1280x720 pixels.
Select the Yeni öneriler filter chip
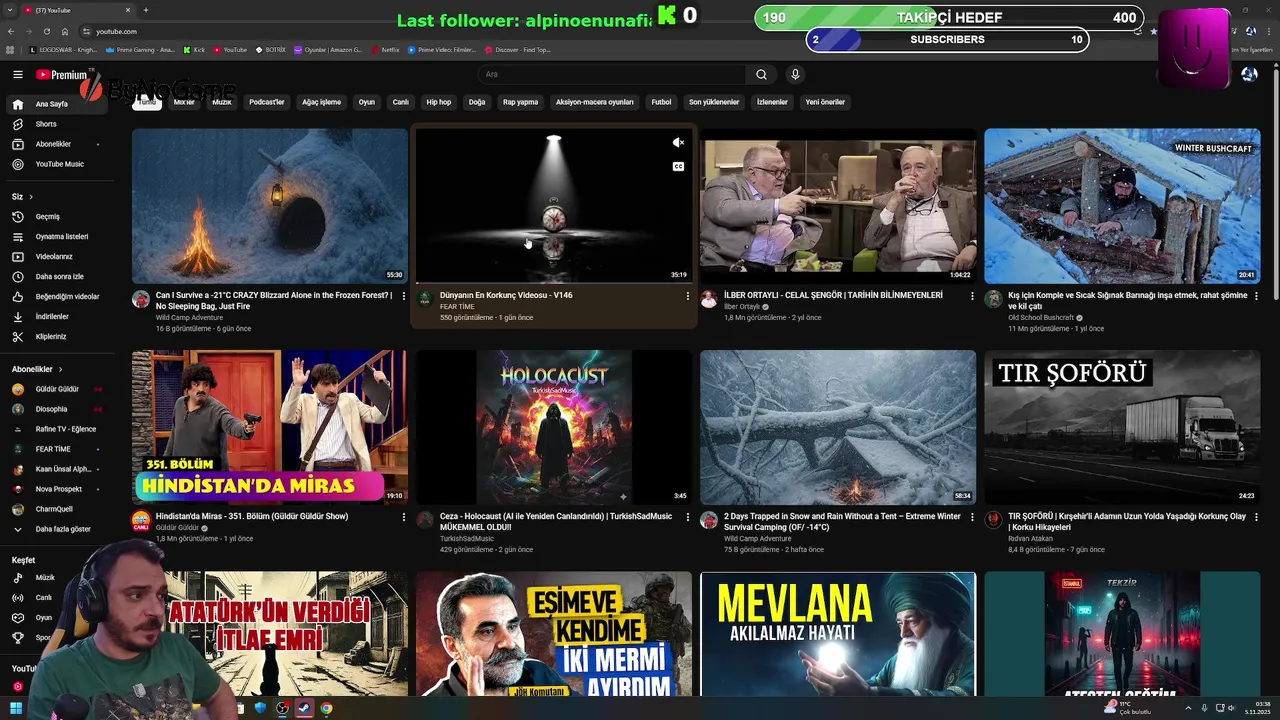(x=825, y=102)
